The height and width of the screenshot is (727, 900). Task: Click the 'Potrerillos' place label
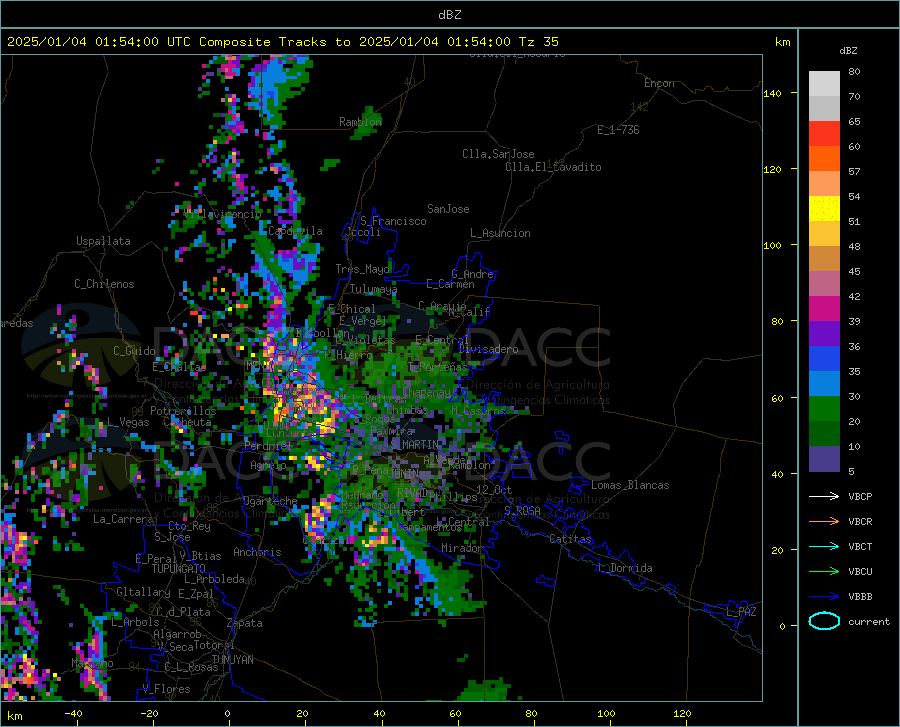(x=183, y=411)
